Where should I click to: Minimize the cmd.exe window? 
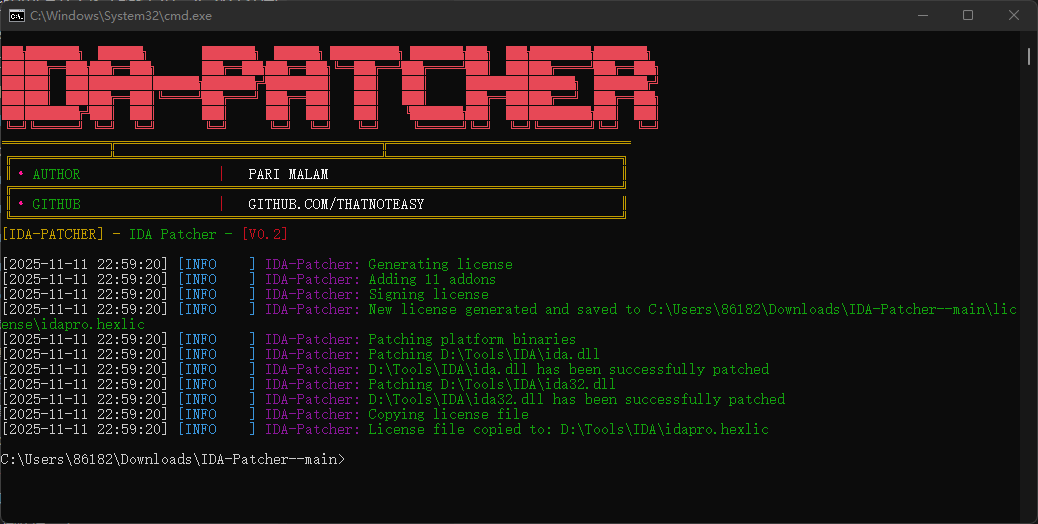pos(921,15)
